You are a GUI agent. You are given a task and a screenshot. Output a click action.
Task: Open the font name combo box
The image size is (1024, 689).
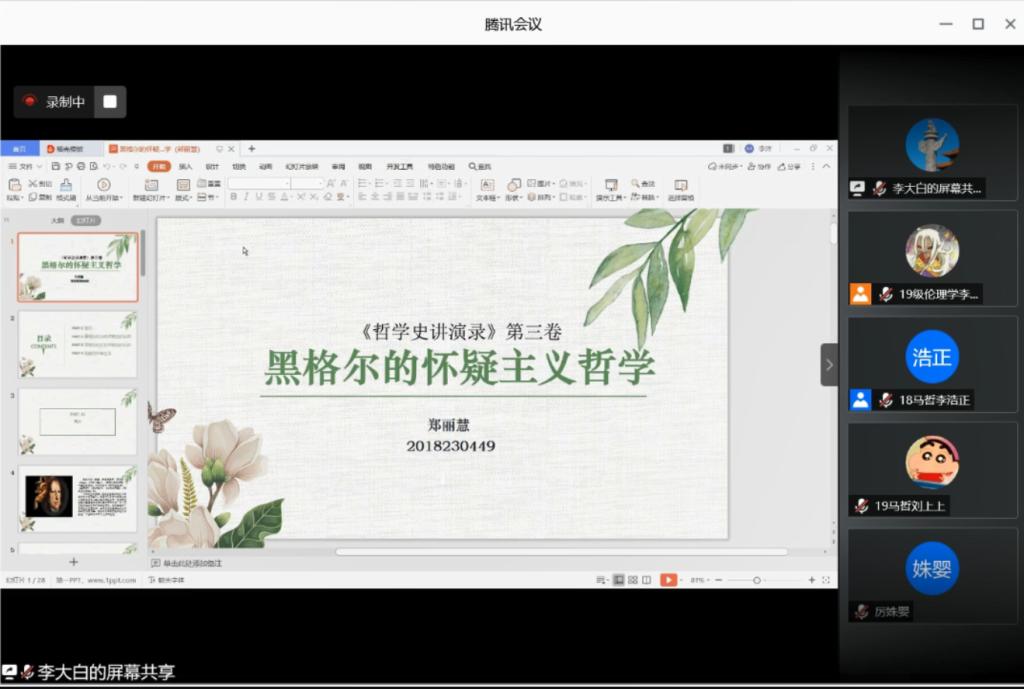click(x=259, y=183)
